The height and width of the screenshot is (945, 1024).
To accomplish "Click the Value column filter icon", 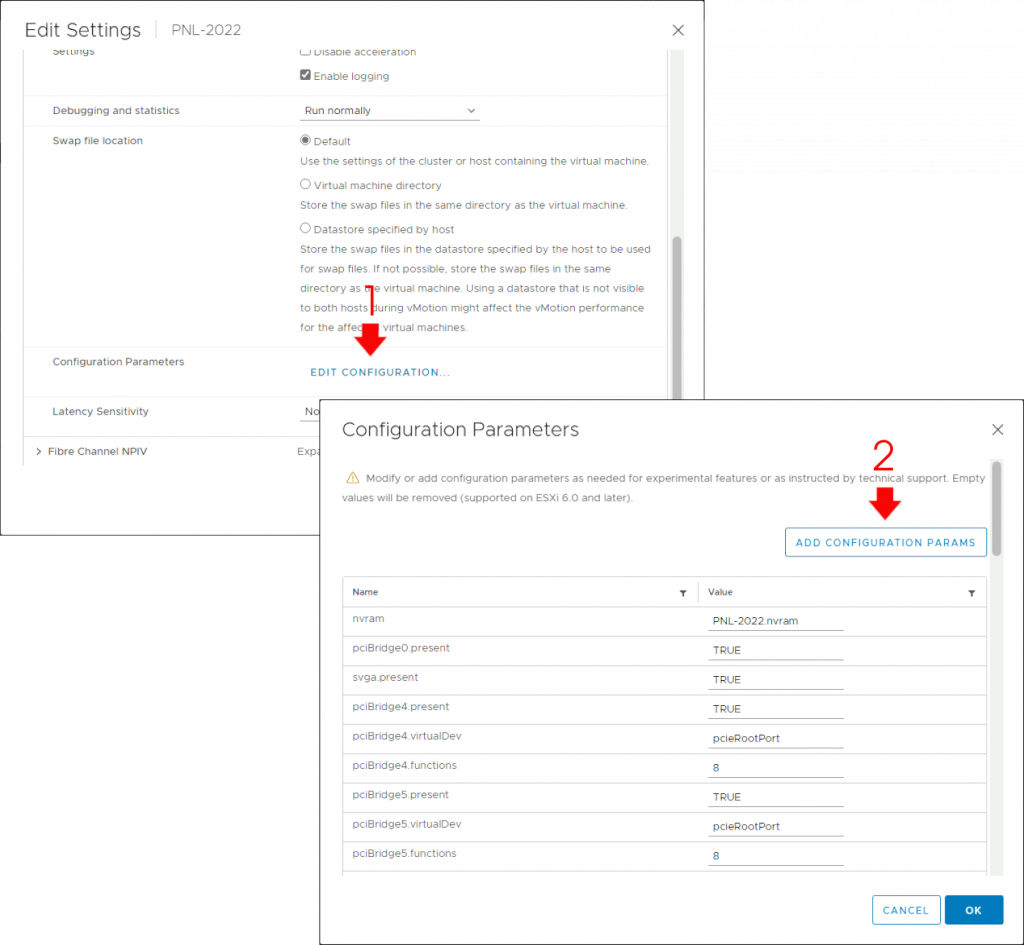I will click(971, 593).
